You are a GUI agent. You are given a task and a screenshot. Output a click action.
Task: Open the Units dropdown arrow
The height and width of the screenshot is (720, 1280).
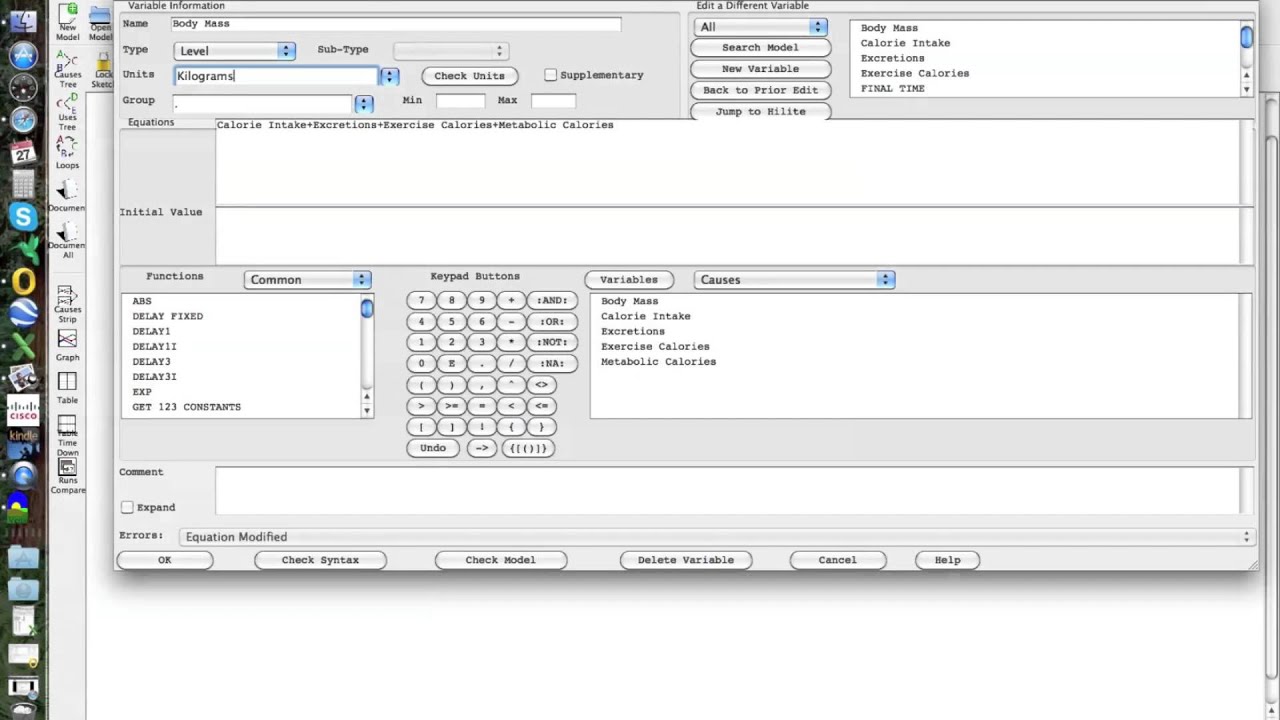pos(390,76)
